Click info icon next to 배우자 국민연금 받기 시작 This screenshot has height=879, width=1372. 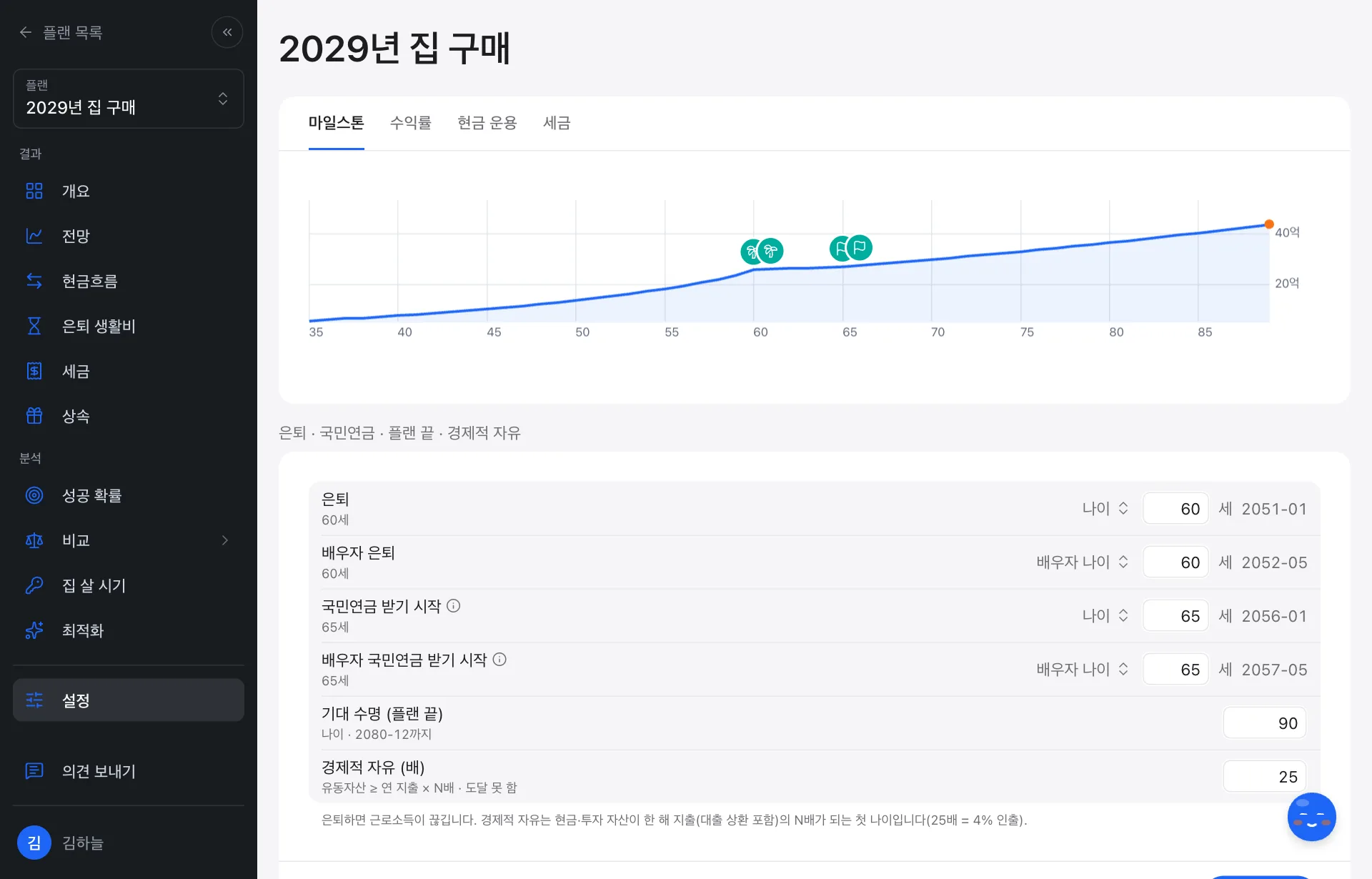click(x=499, y=660)
